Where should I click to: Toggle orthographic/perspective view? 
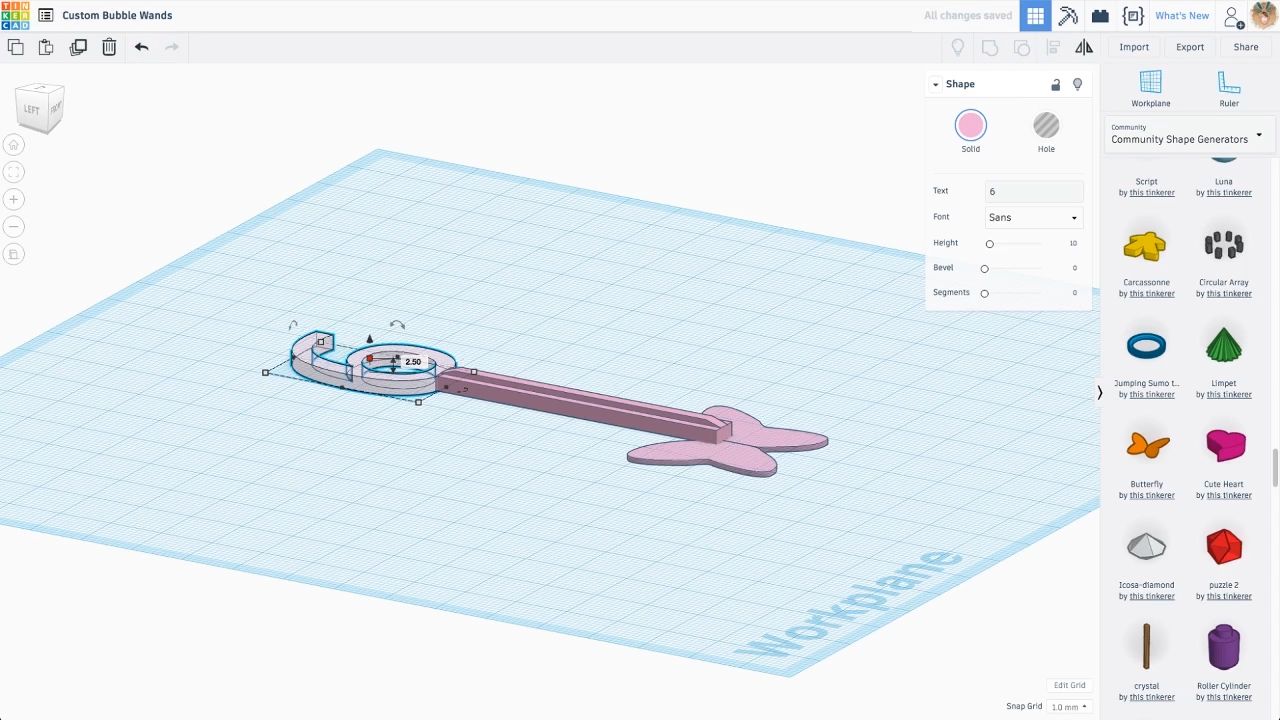coord(14,255)
